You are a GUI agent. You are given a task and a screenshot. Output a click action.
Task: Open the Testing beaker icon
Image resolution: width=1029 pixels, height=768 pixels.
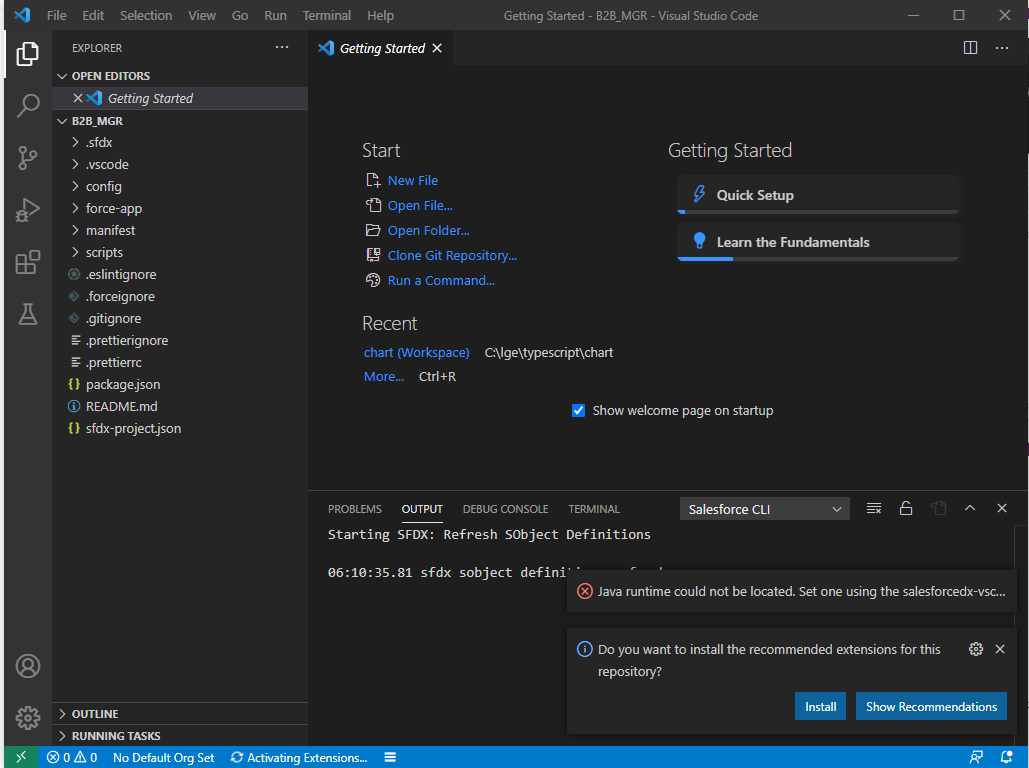tap(28, 314)
